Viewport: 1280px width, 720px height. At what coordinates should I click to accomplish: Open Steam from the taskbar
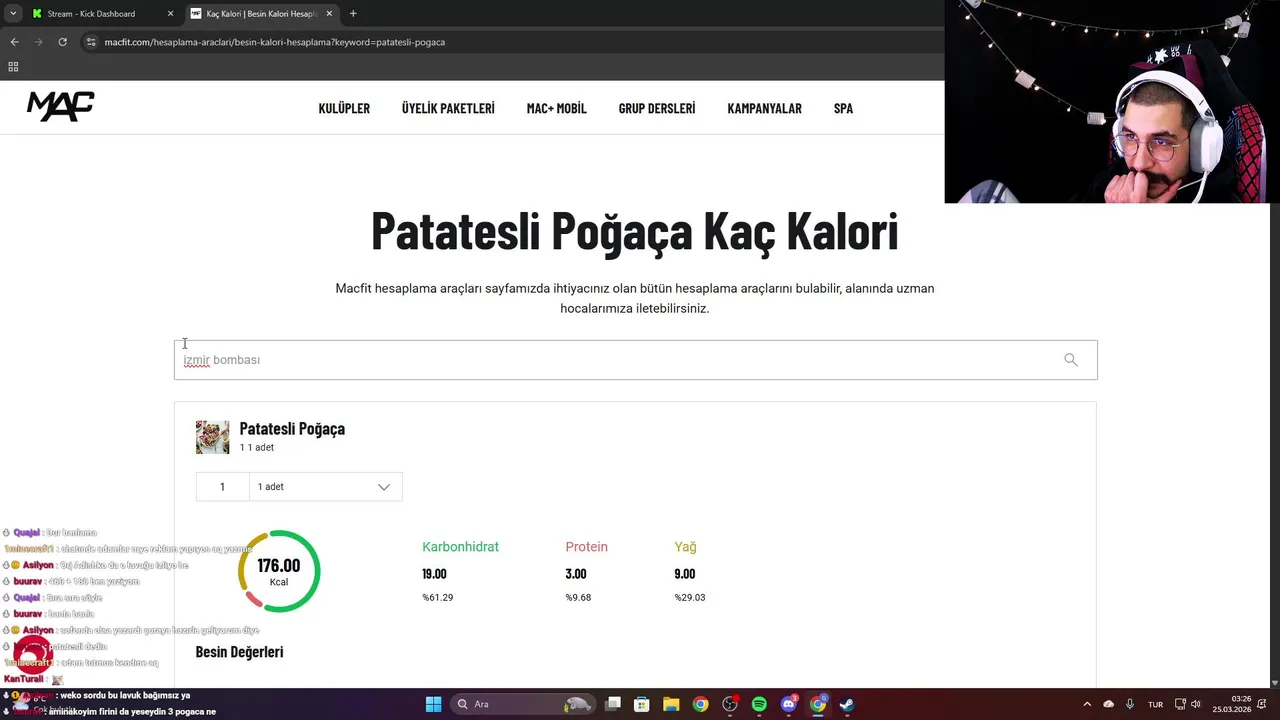click(x=847, y=704)
